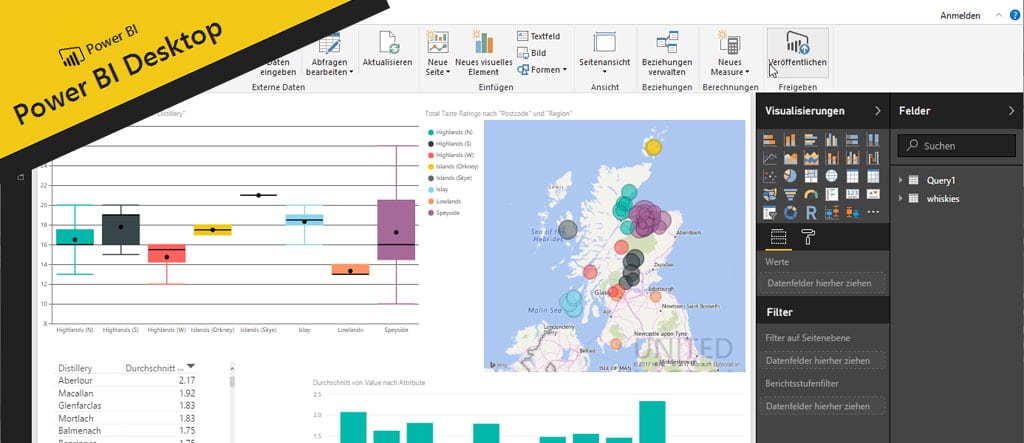The width and height of the screenshot is (1024, 443).
Task: Insert a Textfeld
Action: coord(539,36)
